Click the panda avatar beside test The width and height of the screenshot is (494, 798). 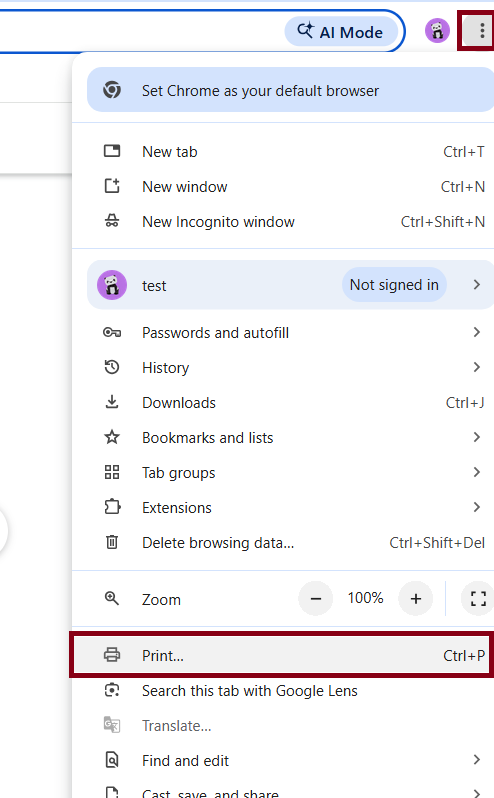[x=112, y=285]
